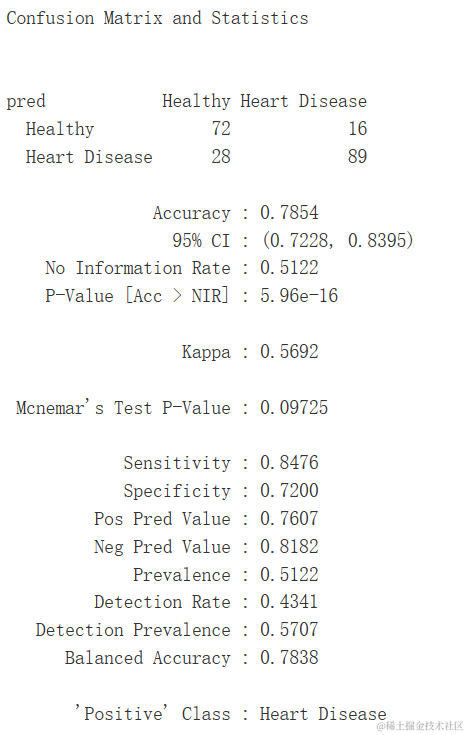Screen dimensions: 467x735
Task: Click the 95% CI interval text
Action: (338, 240)
